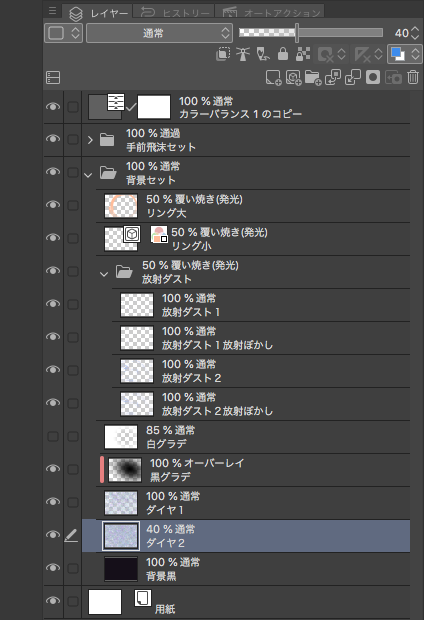Click the clip to layer below icon

223,54
